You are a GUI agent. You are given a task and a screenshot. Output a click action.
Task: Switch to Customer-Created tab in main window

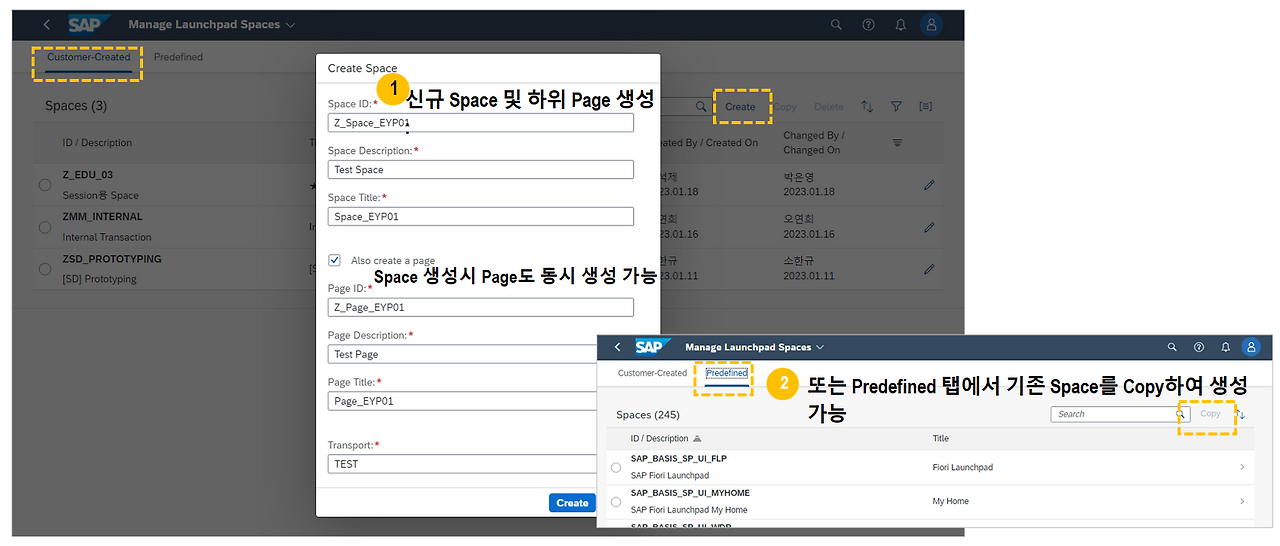89,57
